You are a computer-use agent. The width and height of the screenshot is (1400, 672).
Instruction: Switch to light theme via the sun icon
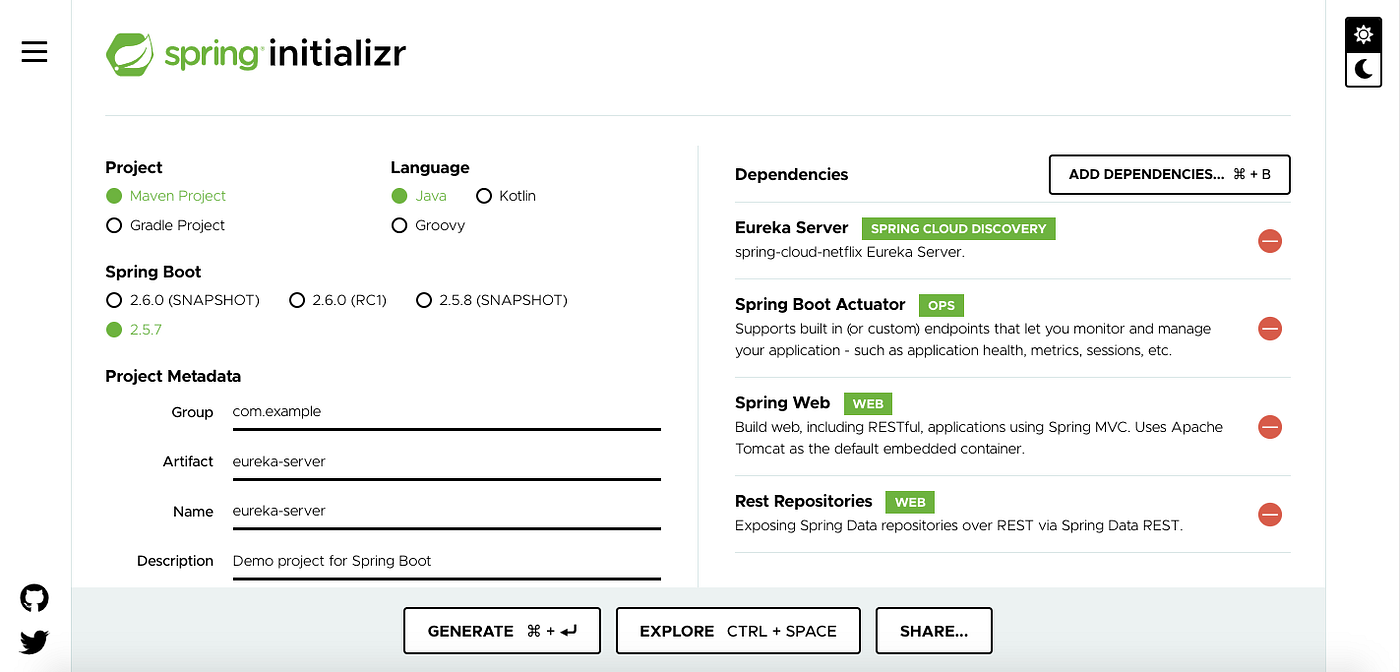pos(1363,34)
